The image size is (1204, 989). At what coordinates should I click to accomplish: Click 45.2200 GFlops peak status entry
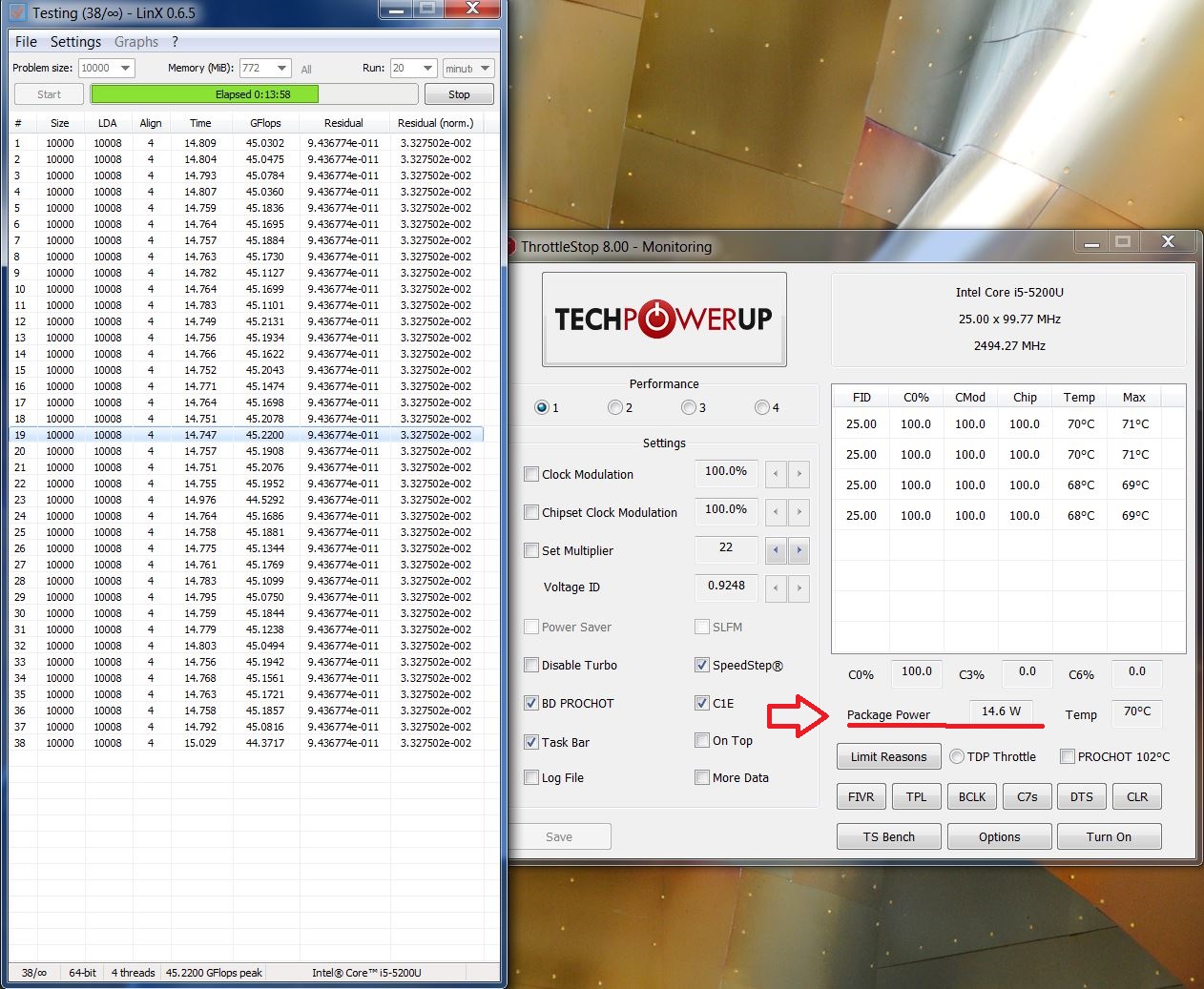click(x=214, y=973)
